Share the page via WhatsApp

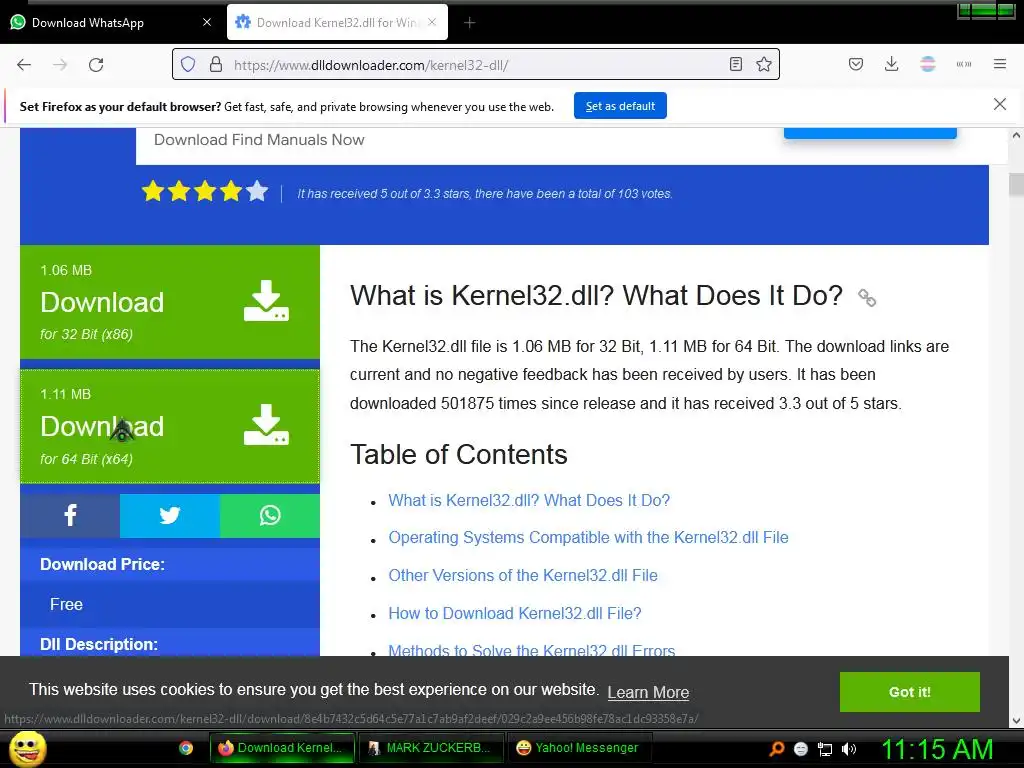(x=270, y=515)
